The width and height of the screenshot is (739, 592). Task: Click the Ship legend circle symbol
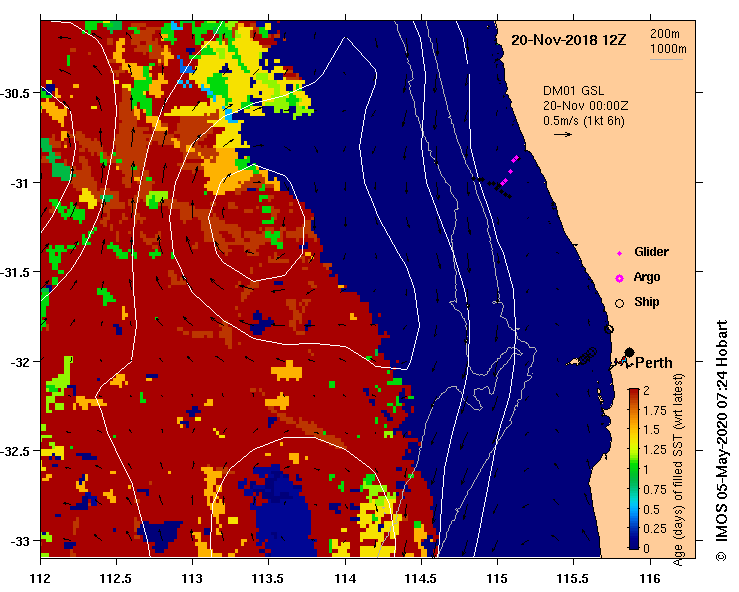click(x=619, y=302)
